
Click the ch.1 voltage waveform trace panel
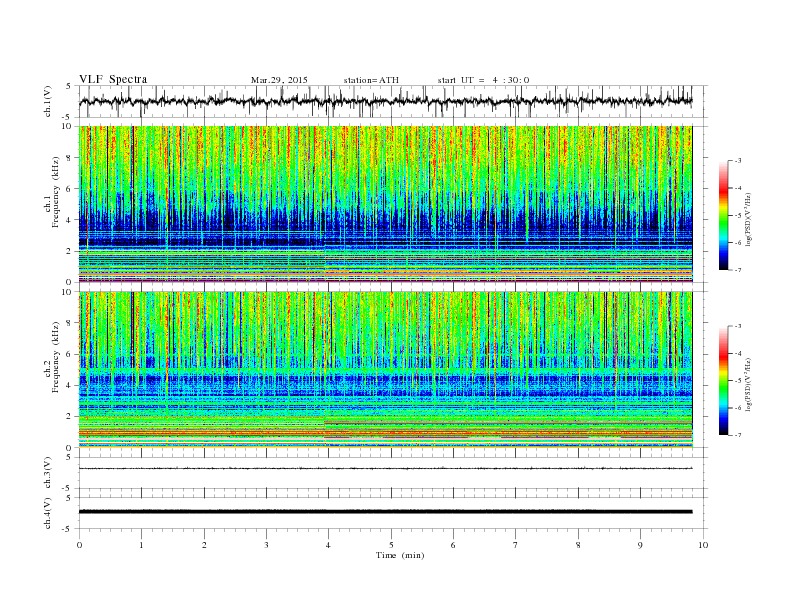[x=393, y=101]
